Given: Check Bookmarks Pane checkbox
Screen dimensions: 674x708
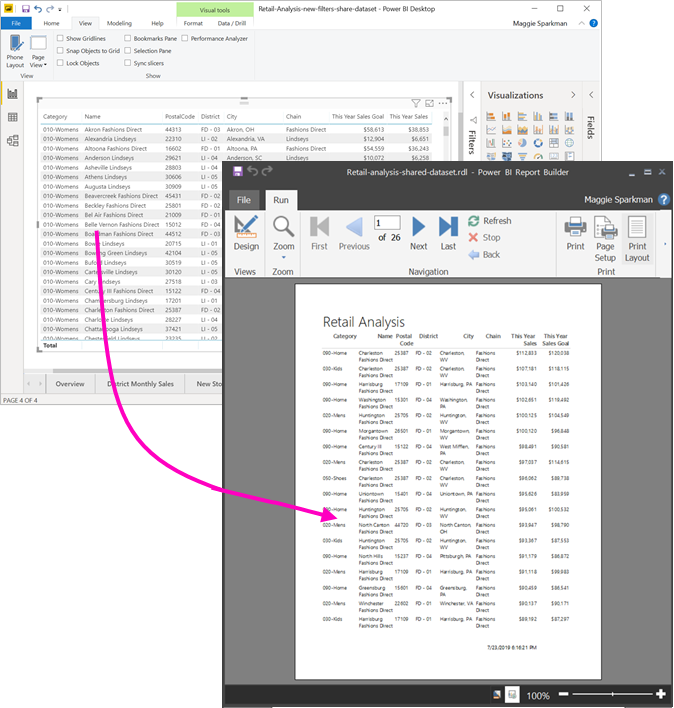Looking at the screenshot, I should 127,38.
